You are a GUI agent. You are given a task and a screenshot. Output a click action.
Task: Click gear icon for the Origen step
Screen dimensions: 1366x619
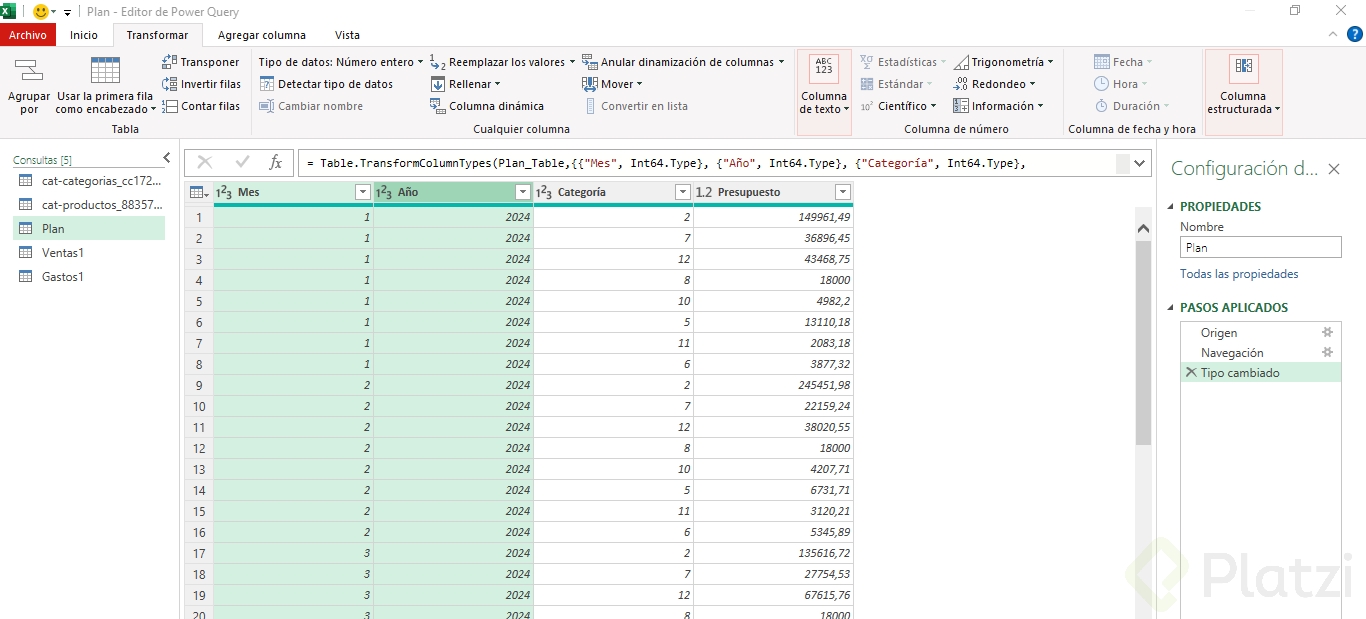coord(1327,333)
